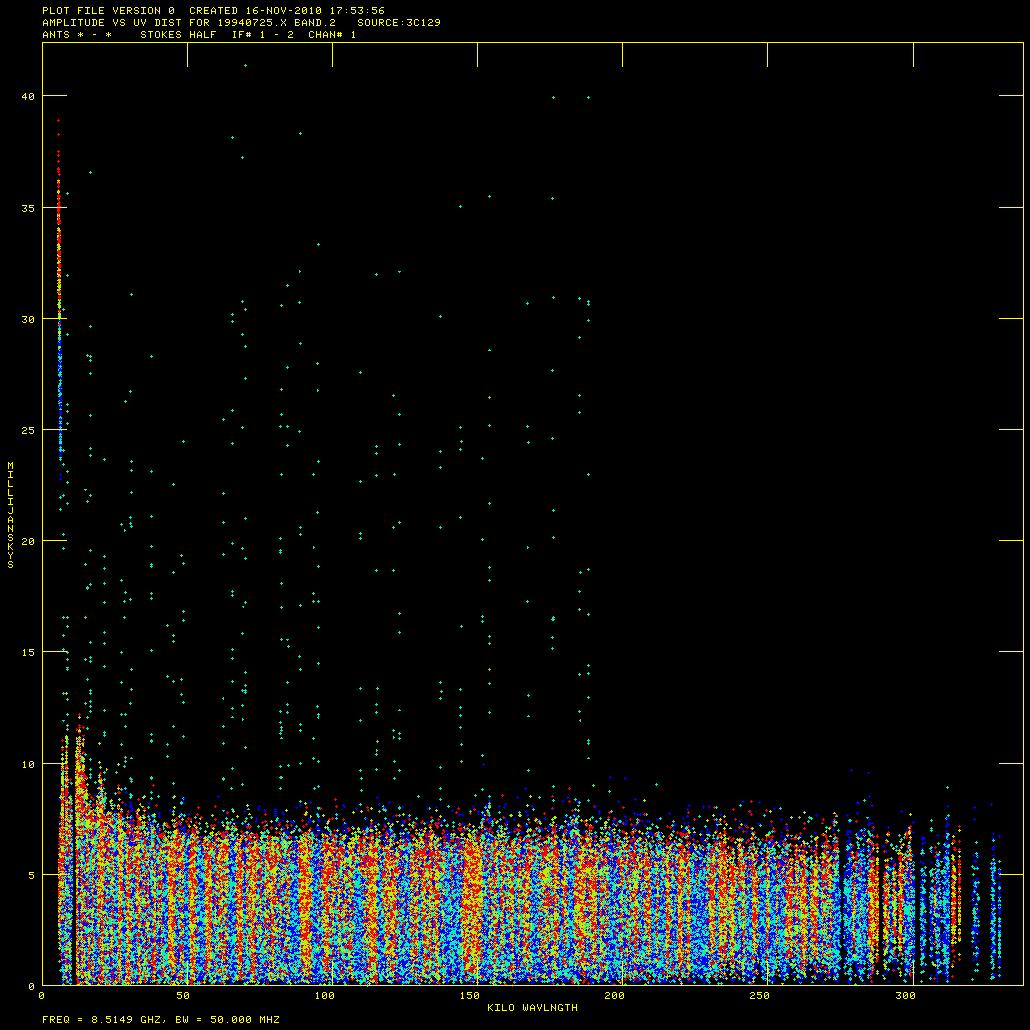The image size is (1030, 1030).
Task: Click the x-axis tick label 150
Action: pyautogui.click(x=470, y=995)
